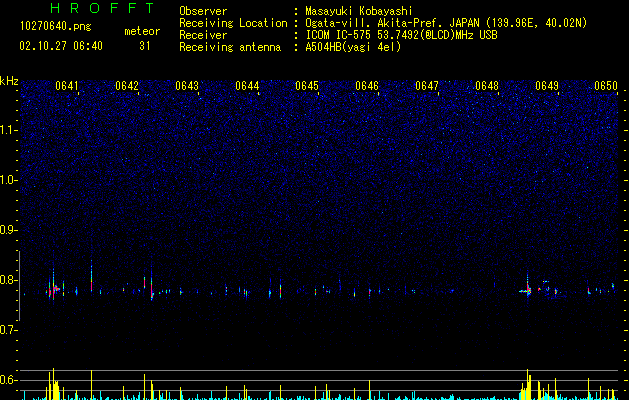Click the Receiving antenna label
629x400 pixels.
pyautogui.click(x=230, y=47)
